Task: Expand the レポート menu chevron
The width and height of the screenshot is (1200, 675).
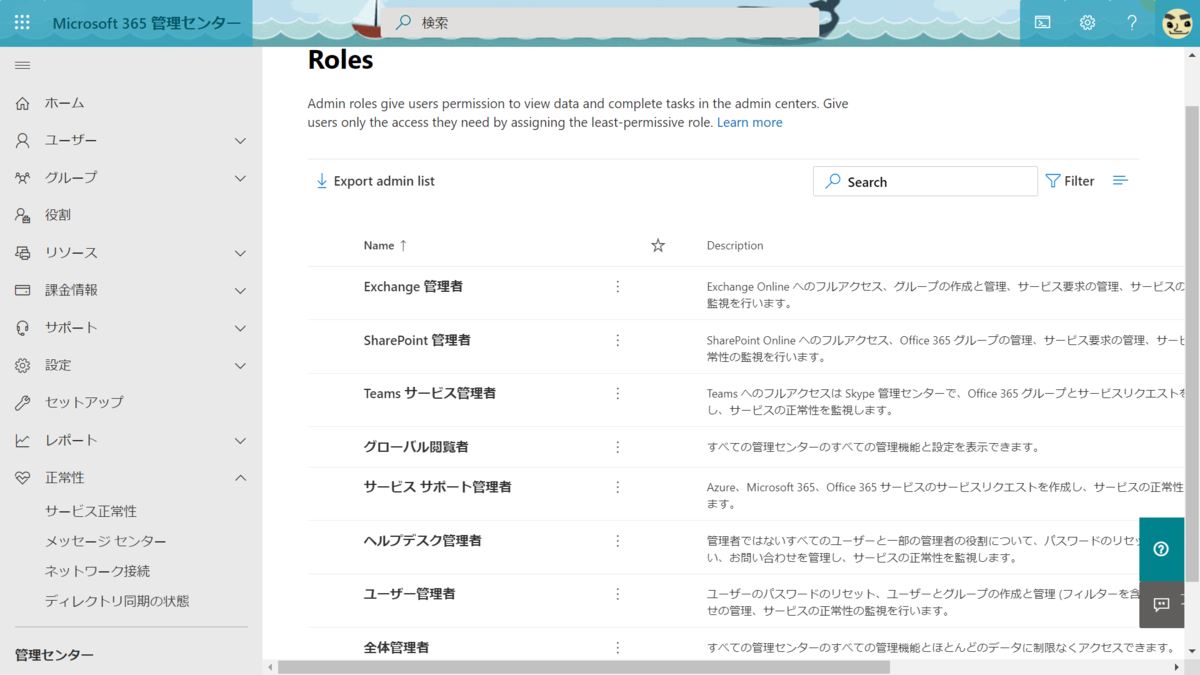Action: coord(240,441)
